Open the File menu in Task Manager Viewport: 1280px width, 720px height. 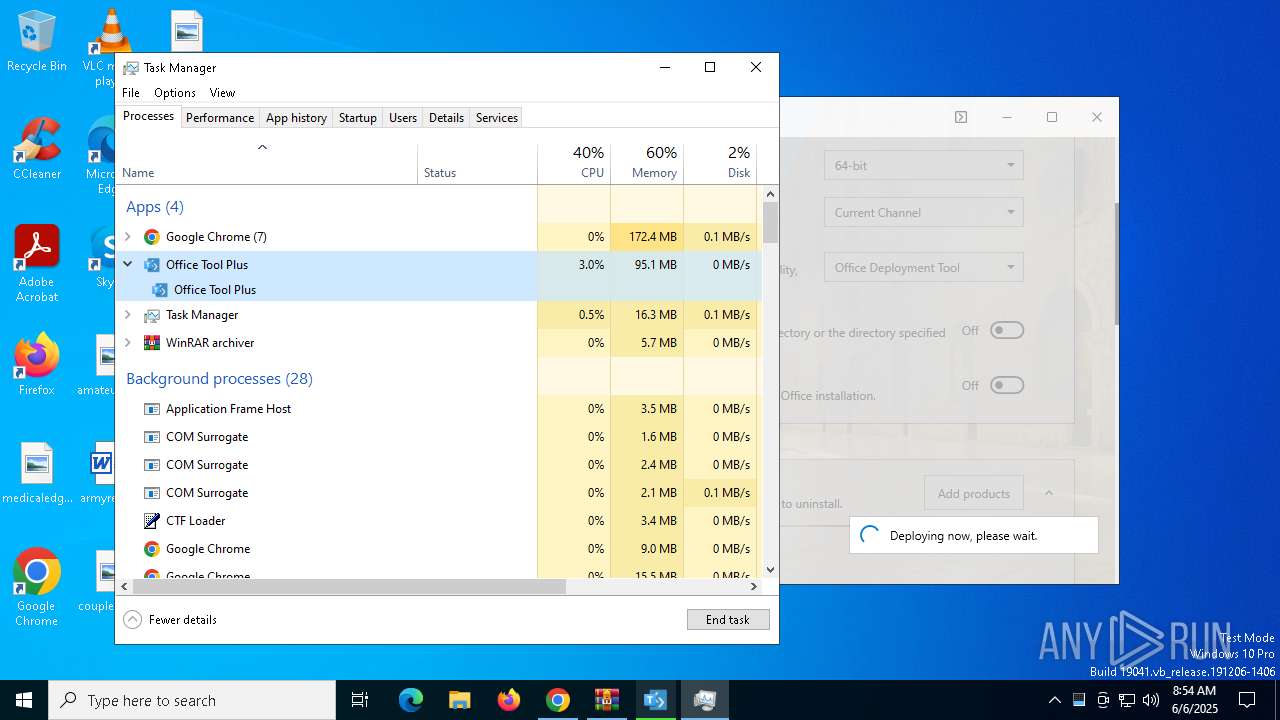click(x=131, y=93)
